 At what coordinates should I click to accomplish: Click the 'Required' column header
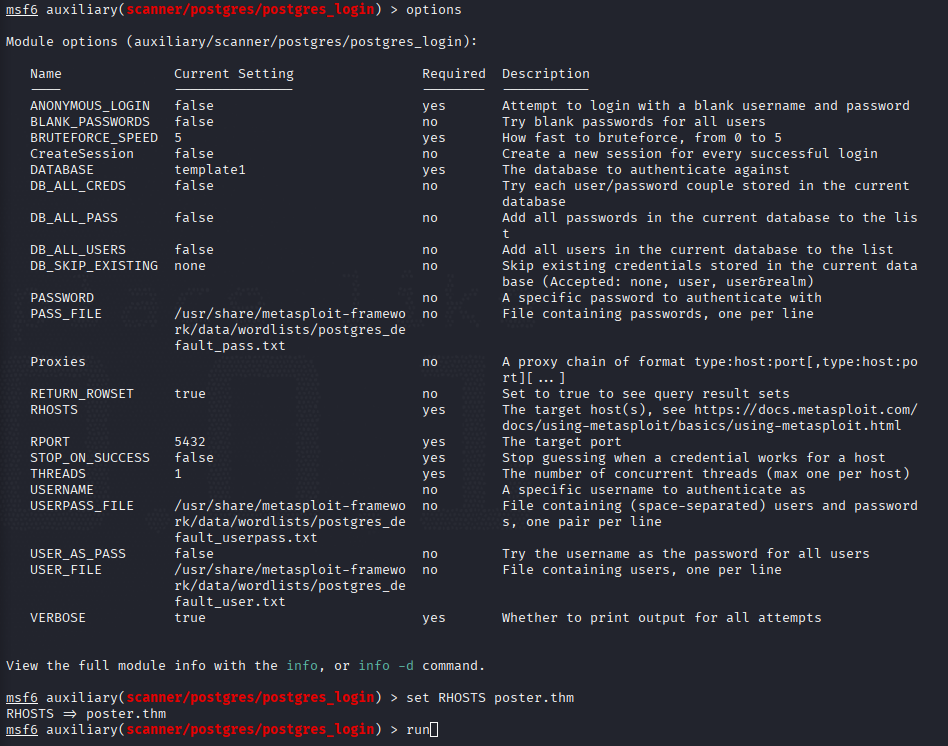(x=453, y=74)
